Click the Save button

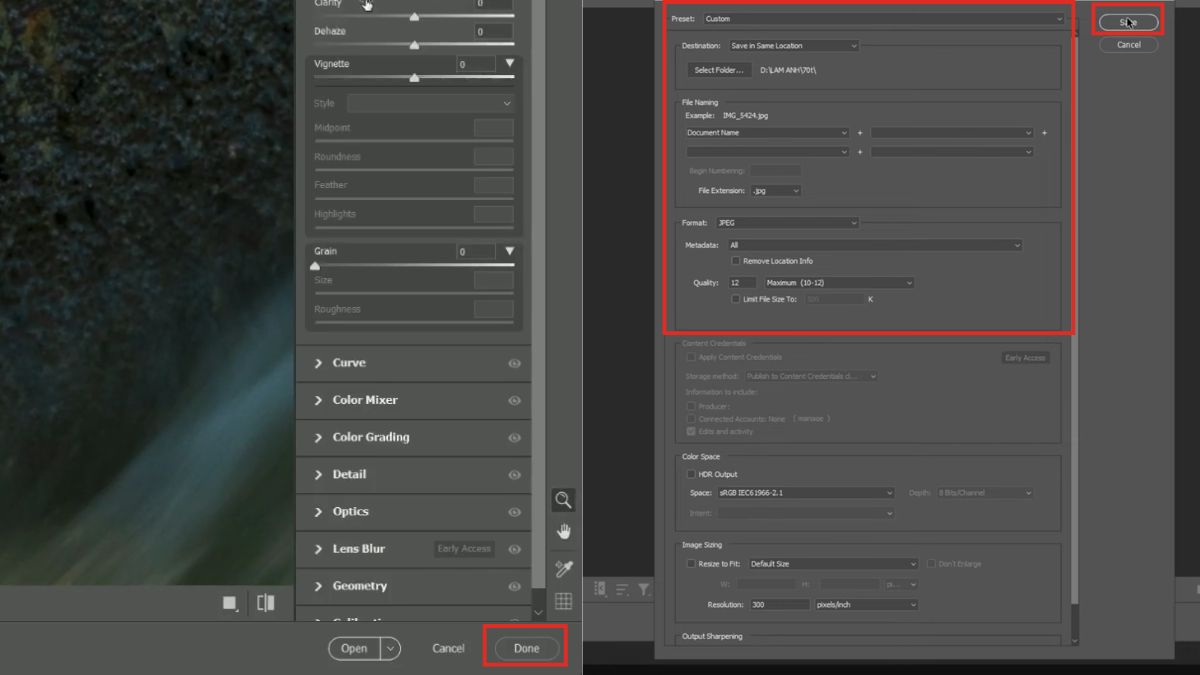[1128, 20]
